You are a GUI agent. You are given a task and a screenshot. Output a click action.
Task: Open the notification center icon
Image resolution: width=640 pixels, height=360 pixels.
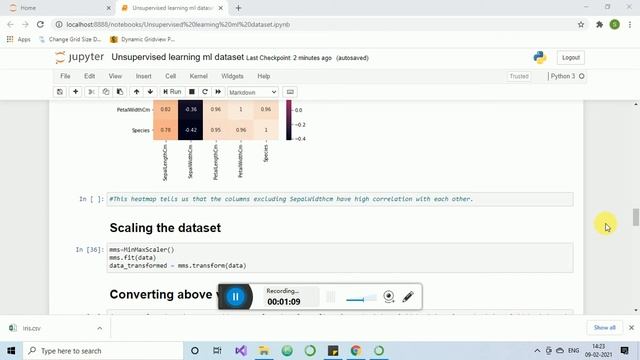624,351
